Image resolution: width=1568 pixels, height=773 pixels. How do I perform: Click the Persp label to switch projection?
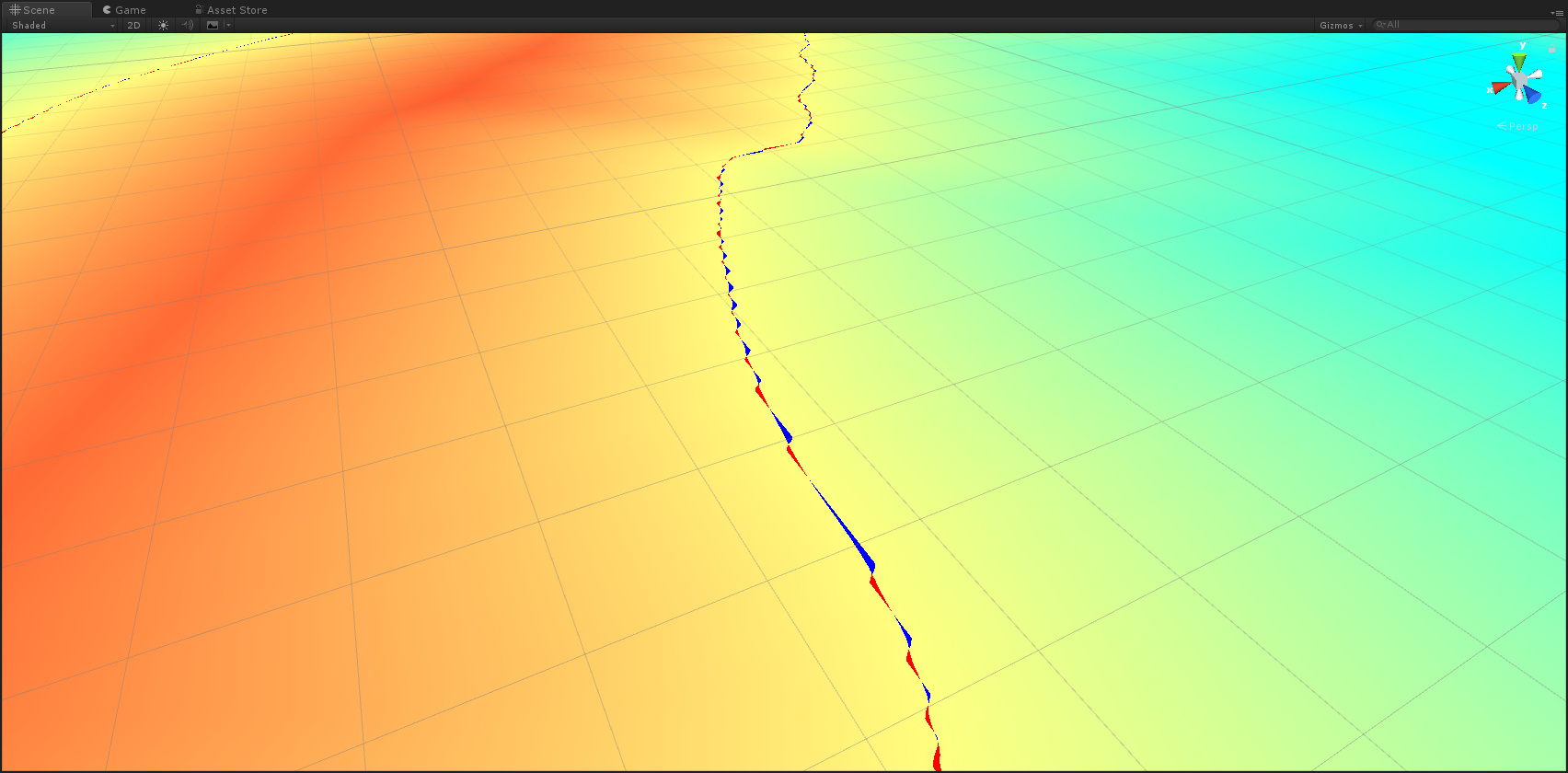point(1522,126)
